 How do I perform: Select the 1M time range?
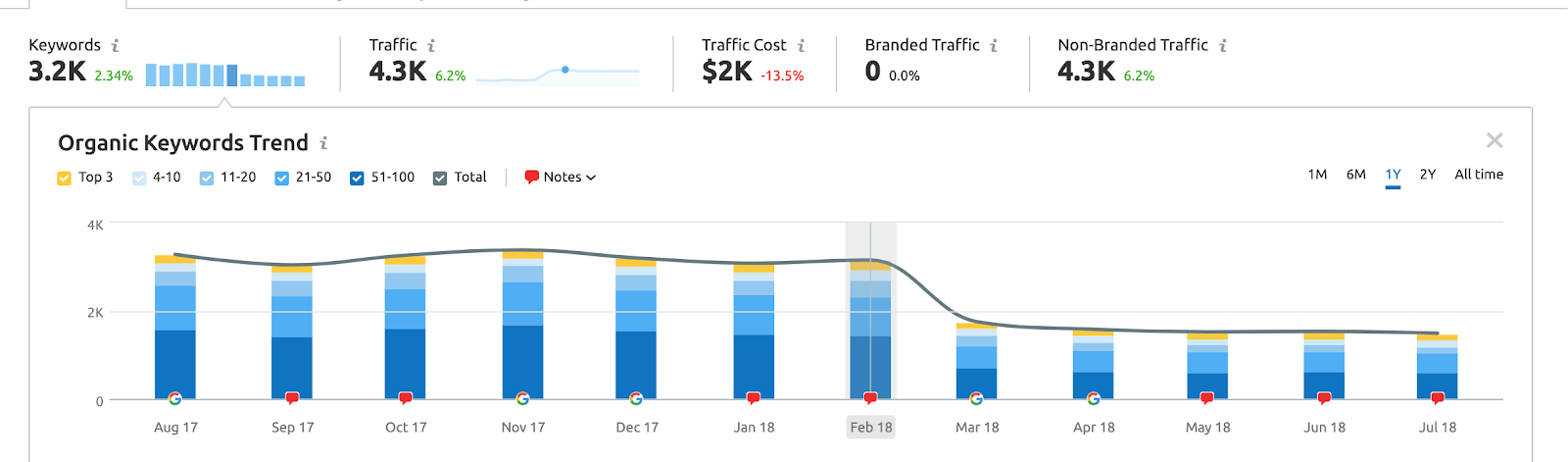point(1317,175)
